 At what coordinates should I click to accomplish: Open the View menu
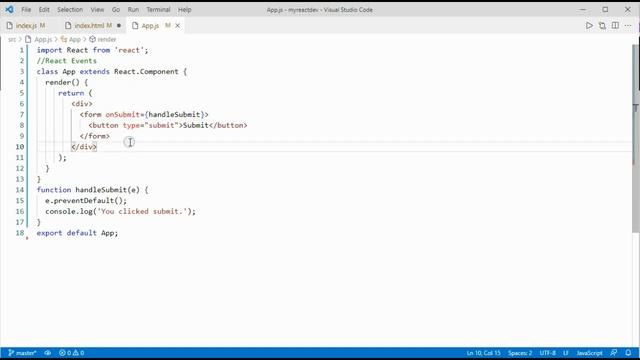point(97,9)
